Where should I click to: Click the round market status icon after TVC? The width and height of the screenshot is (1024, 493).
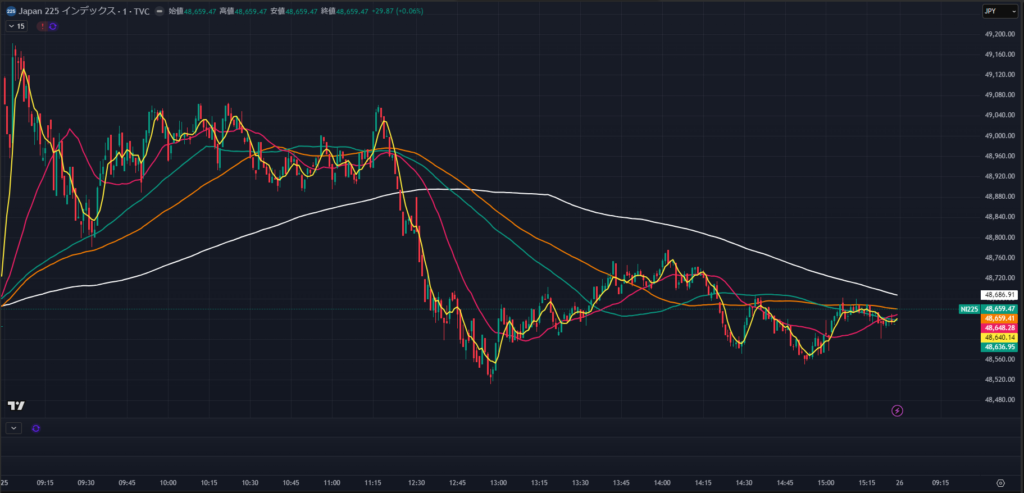point(158,10)
